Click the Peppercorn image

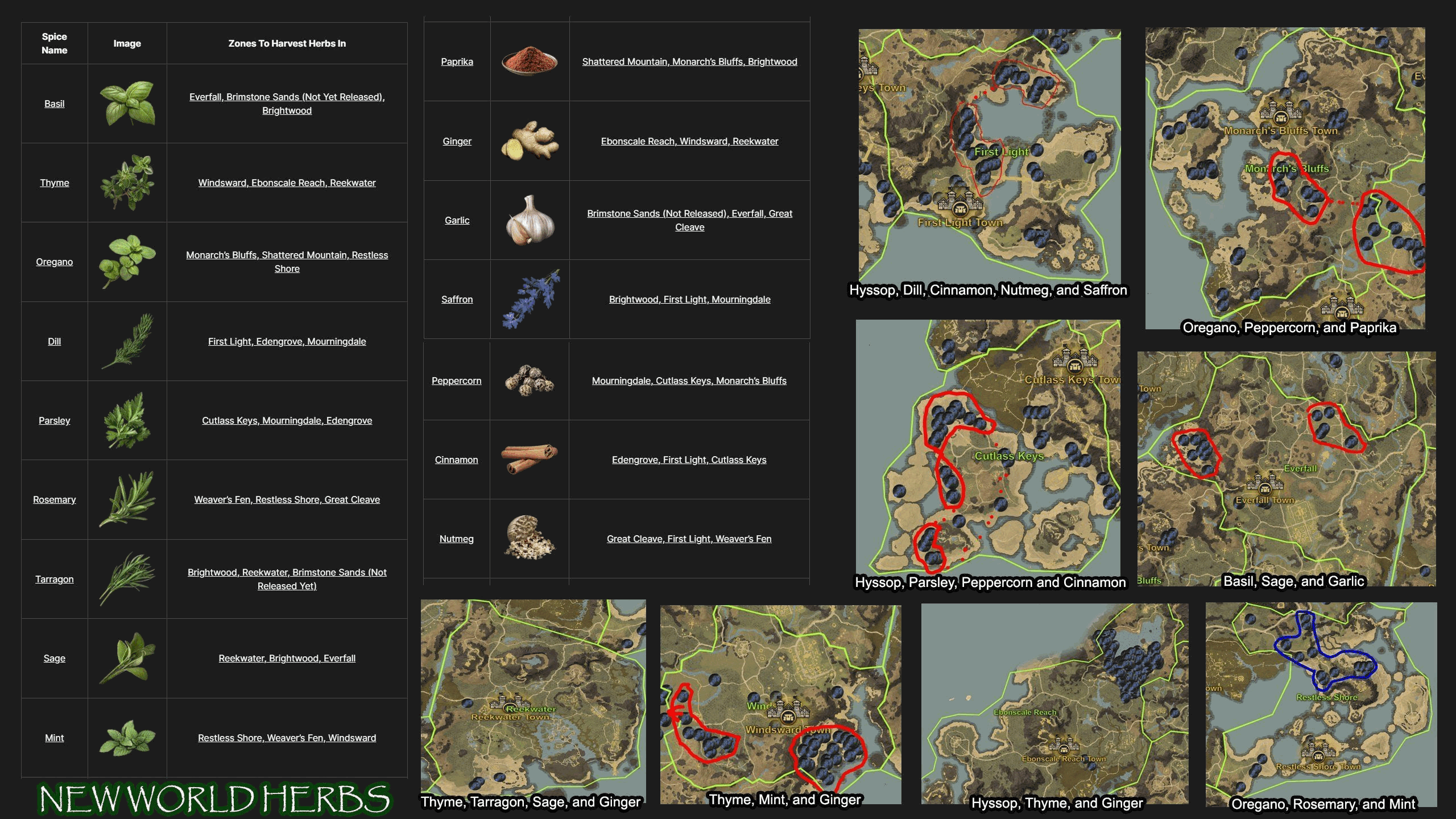point(530,380)
